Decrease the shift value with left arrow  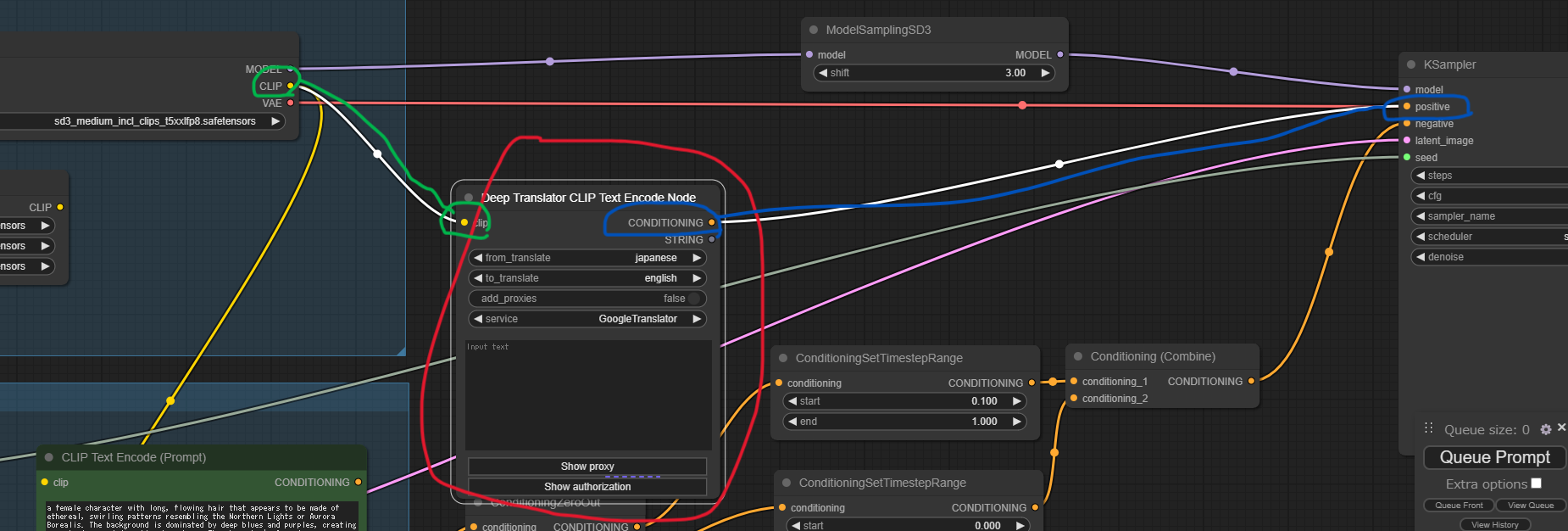click(x=823, y=73)
